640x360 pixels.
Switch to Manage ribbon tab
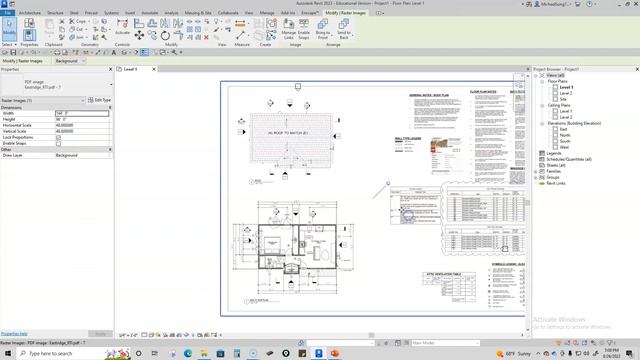coord(267,13)
